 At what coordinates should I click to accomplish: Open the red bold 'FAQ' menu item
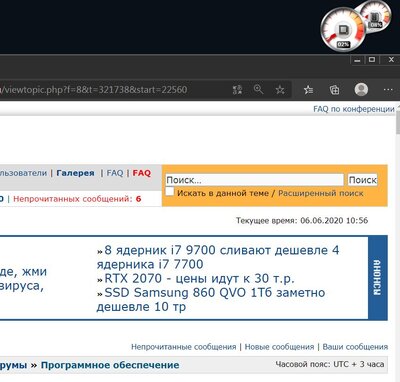(142, 173)
